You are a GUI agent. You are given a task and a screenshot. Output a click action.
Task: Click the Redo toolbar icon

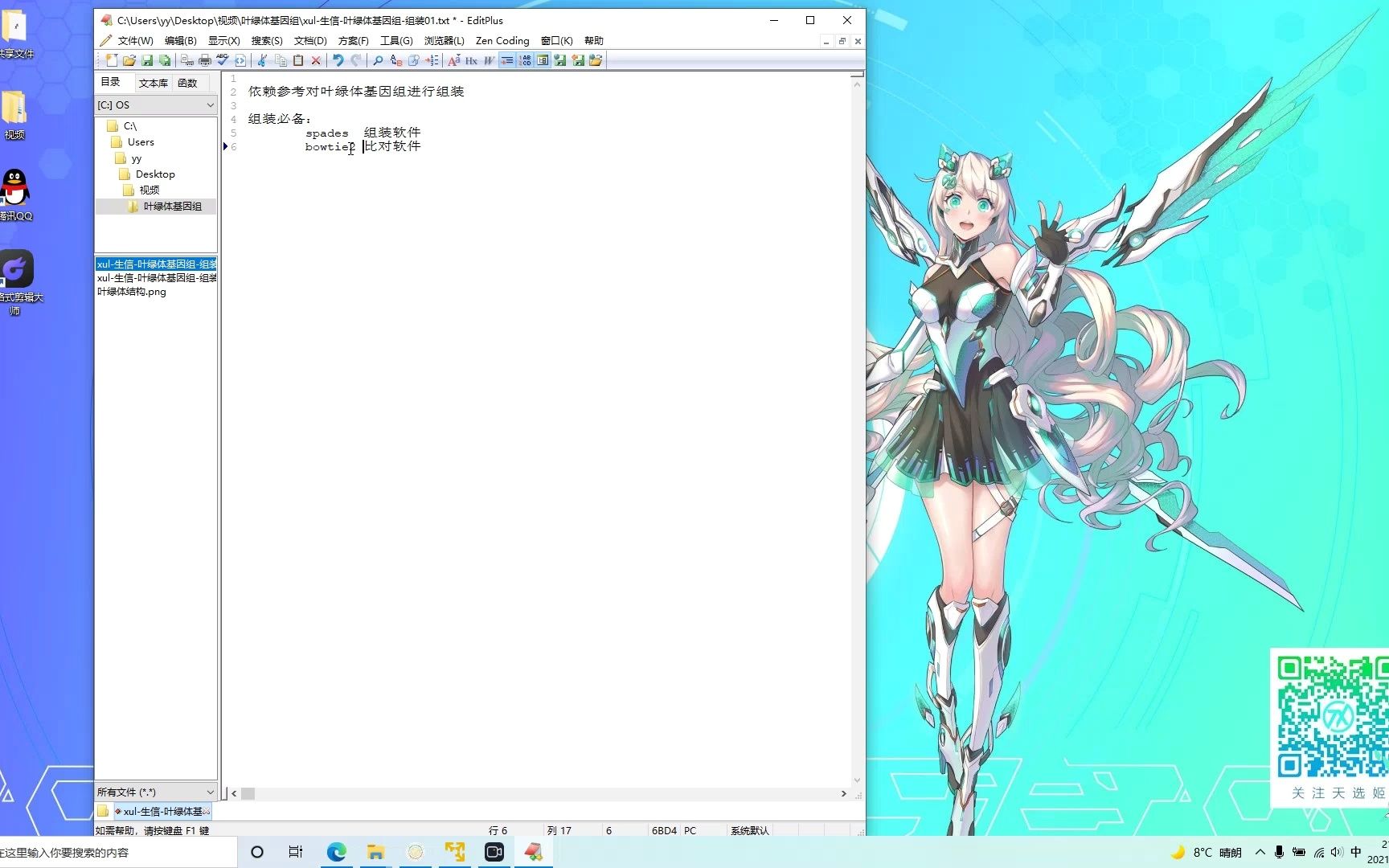click(356, 60)
